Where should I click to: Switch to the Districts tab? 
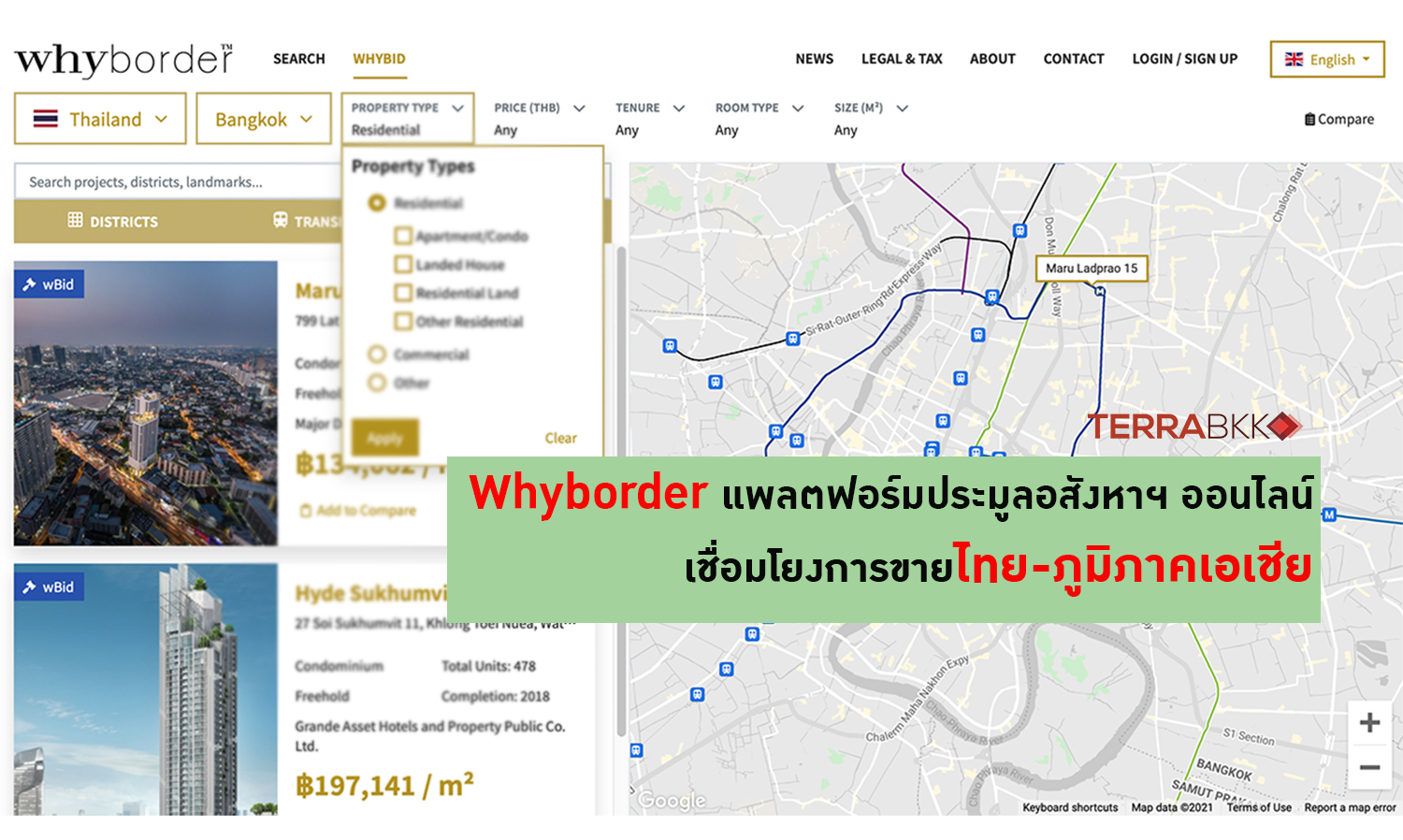coord(113,221)
